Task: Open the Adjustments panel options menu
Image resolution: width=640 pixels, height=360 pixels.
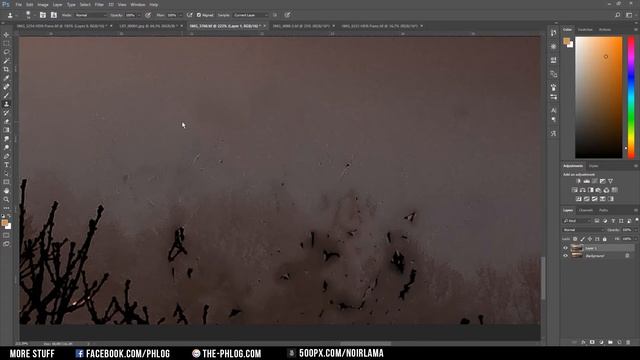Action: tap(636, 166)
